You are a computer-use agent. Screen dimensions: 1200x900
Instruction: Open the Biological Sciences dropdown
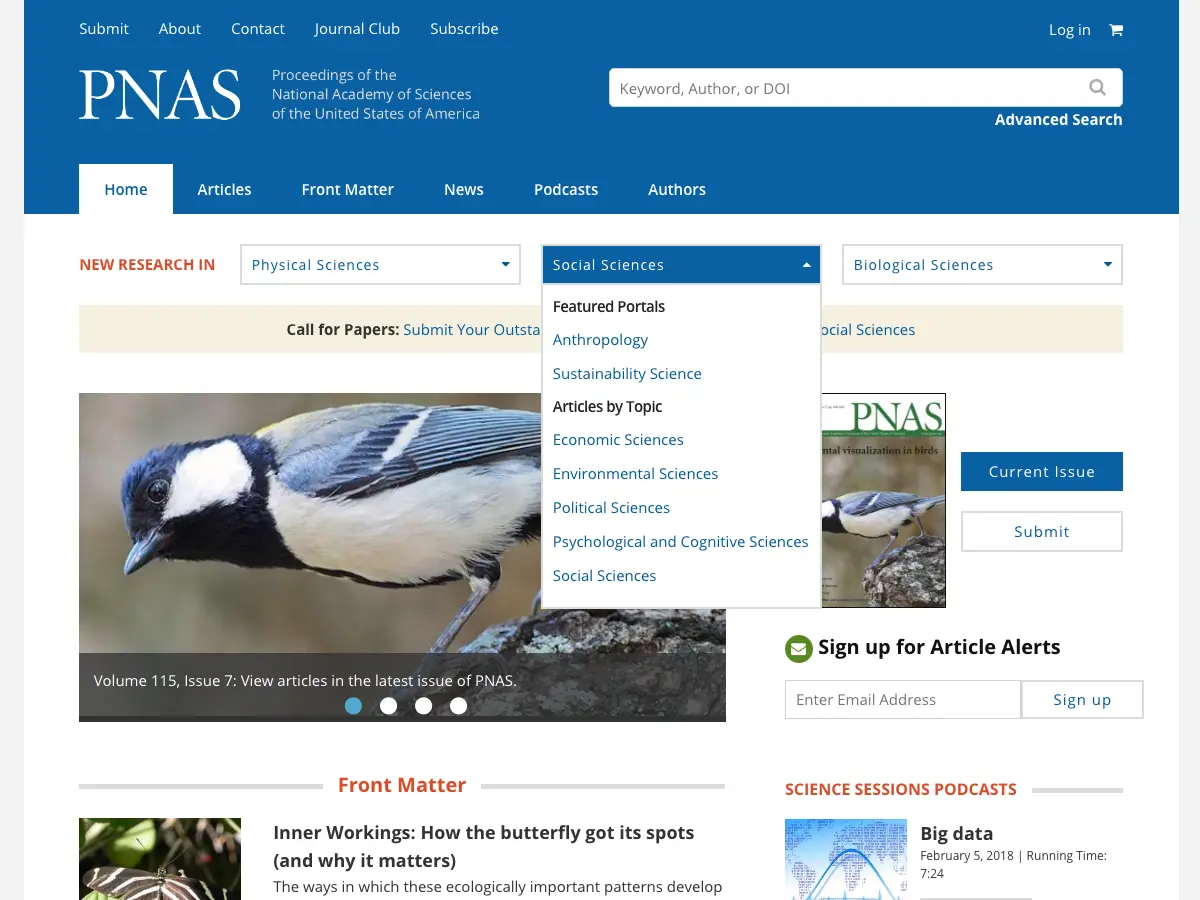[x=982, y=265]
